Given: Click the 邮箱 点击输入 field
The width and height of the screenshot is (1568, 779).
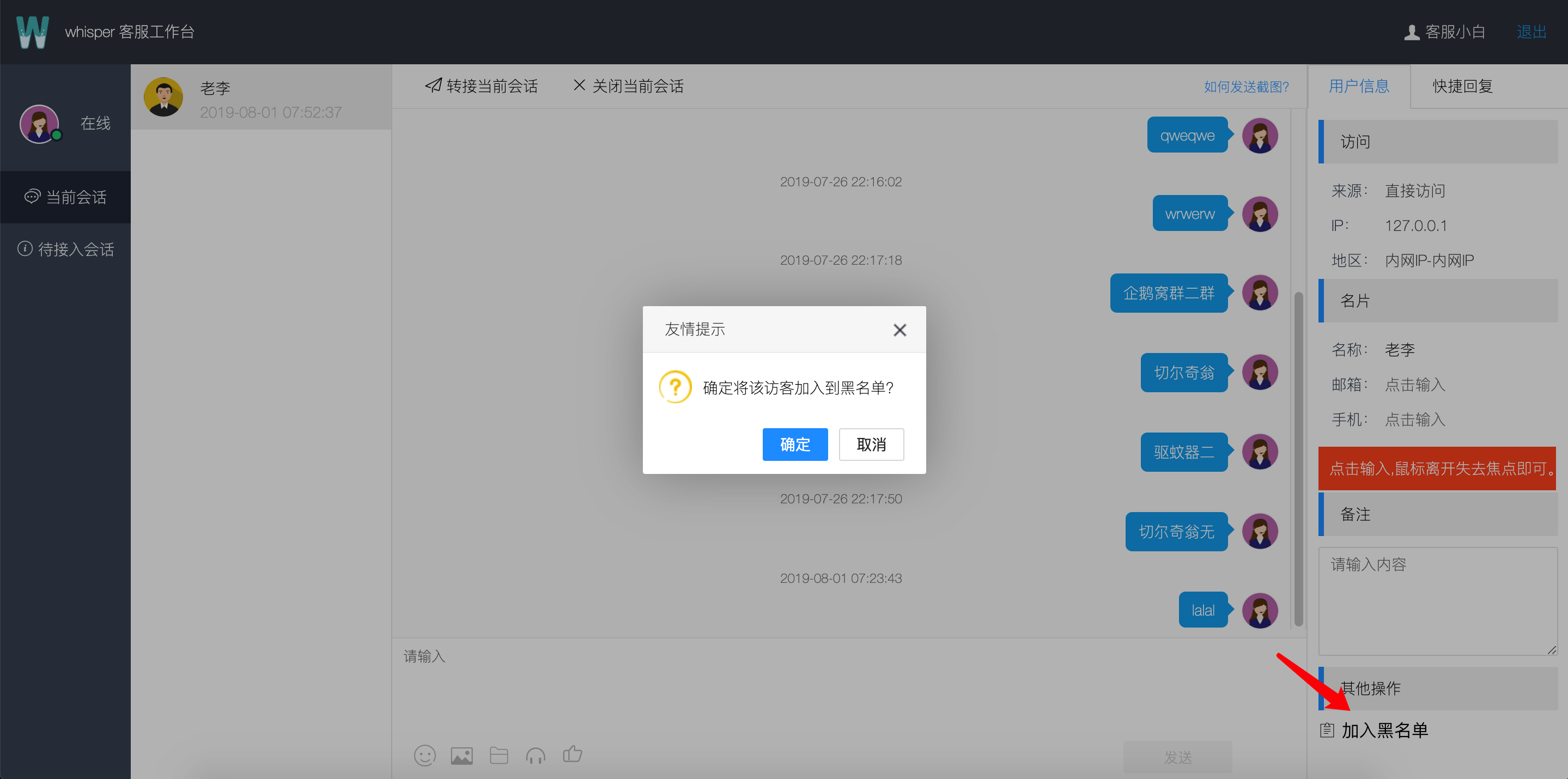Looking at the screenshot, I should pos(1414,385).
